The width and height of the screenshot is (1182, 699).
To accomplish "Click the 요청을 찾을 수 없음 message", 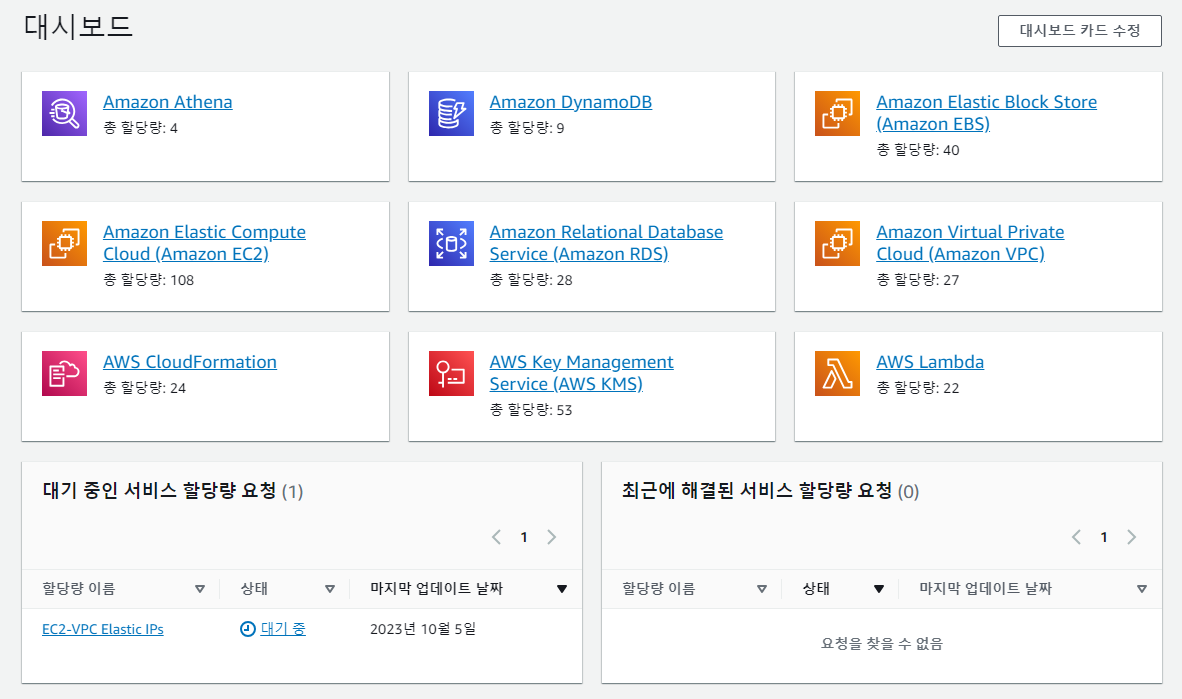I will tap(881, 643).
